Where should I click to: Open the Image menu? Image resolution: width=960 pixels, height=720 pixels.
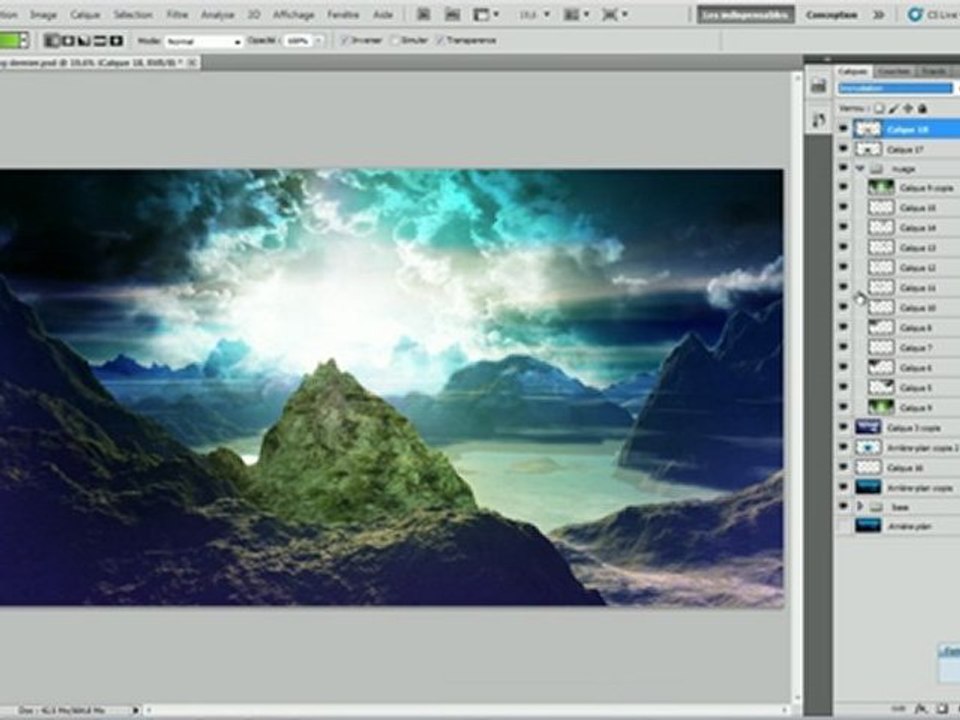tap(43, 15)
